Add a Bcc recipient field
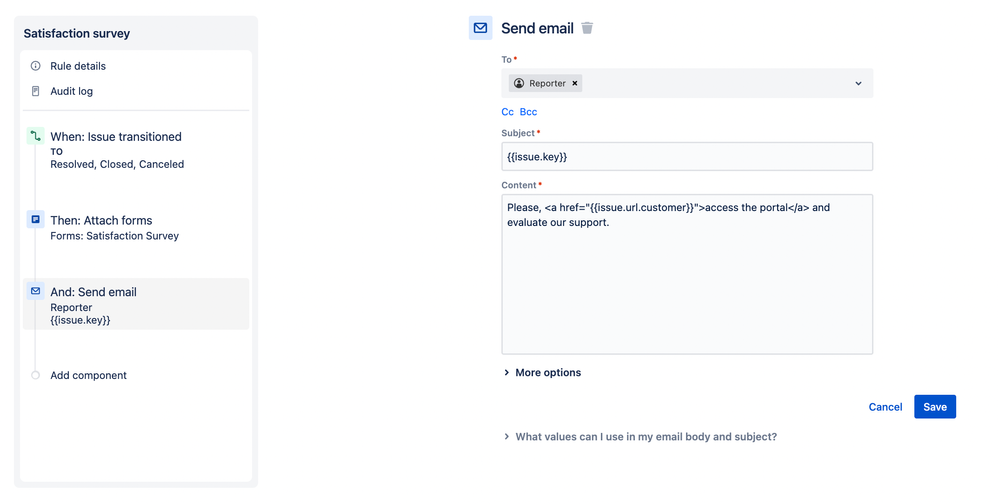 [528, 112]
